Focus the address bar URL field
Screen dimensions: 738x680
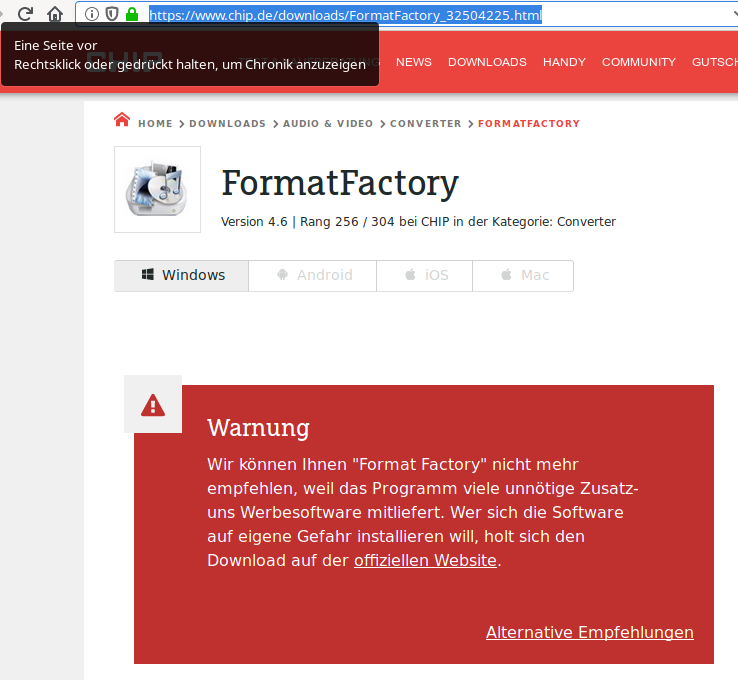pyautogui.click(x=406, y=15)
